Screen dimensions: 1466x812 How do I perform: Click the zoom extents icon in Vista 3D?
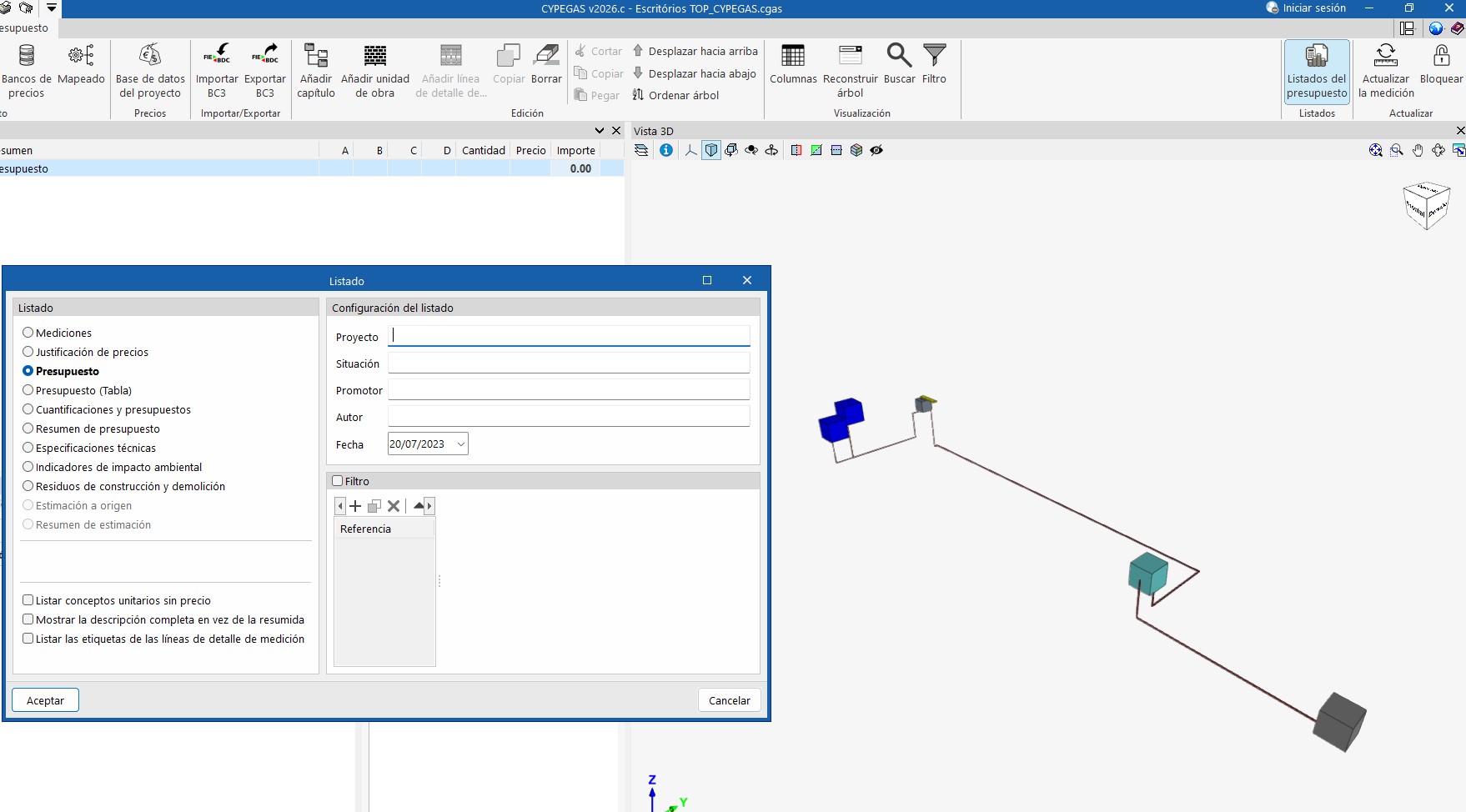click(1376, 150)
